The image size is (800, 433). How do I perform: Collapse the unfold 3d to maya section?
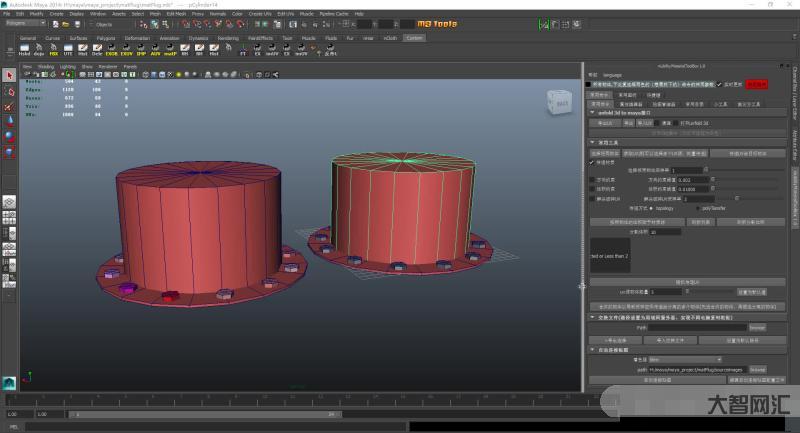(592, 113)
